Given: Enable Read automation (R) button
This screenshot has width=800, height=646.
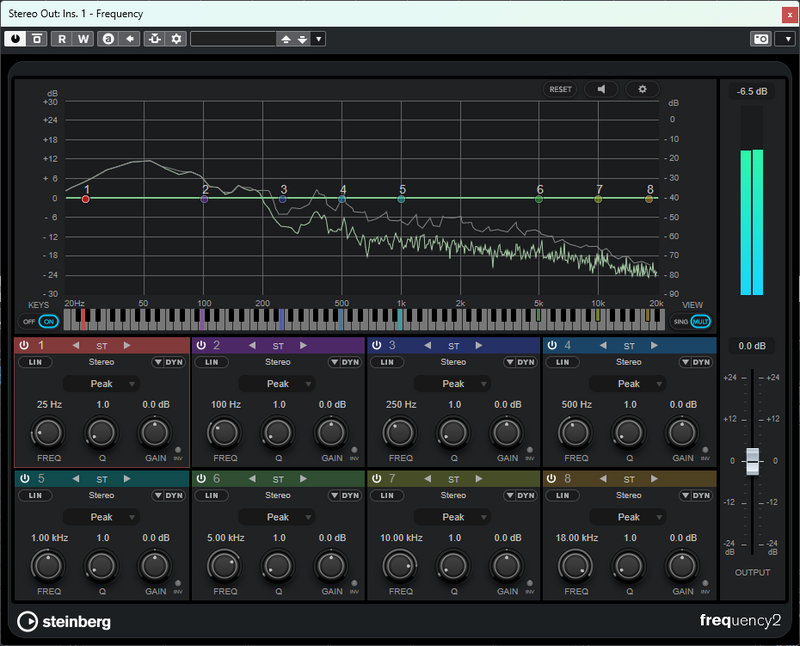Looking at the screenshot, I should point(62,39).
